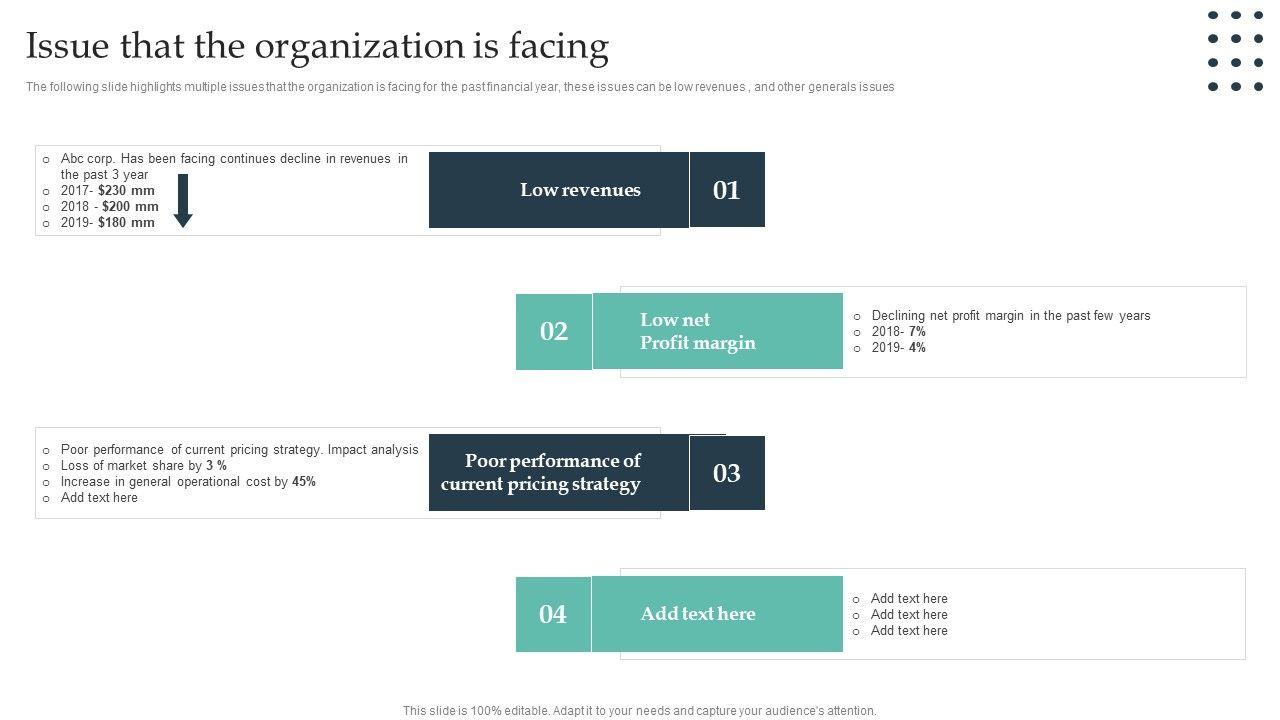Select the teal "Add text here" heading block
Image resolution: width=1280 pixels, height=720 pixels.
(717, 614)
